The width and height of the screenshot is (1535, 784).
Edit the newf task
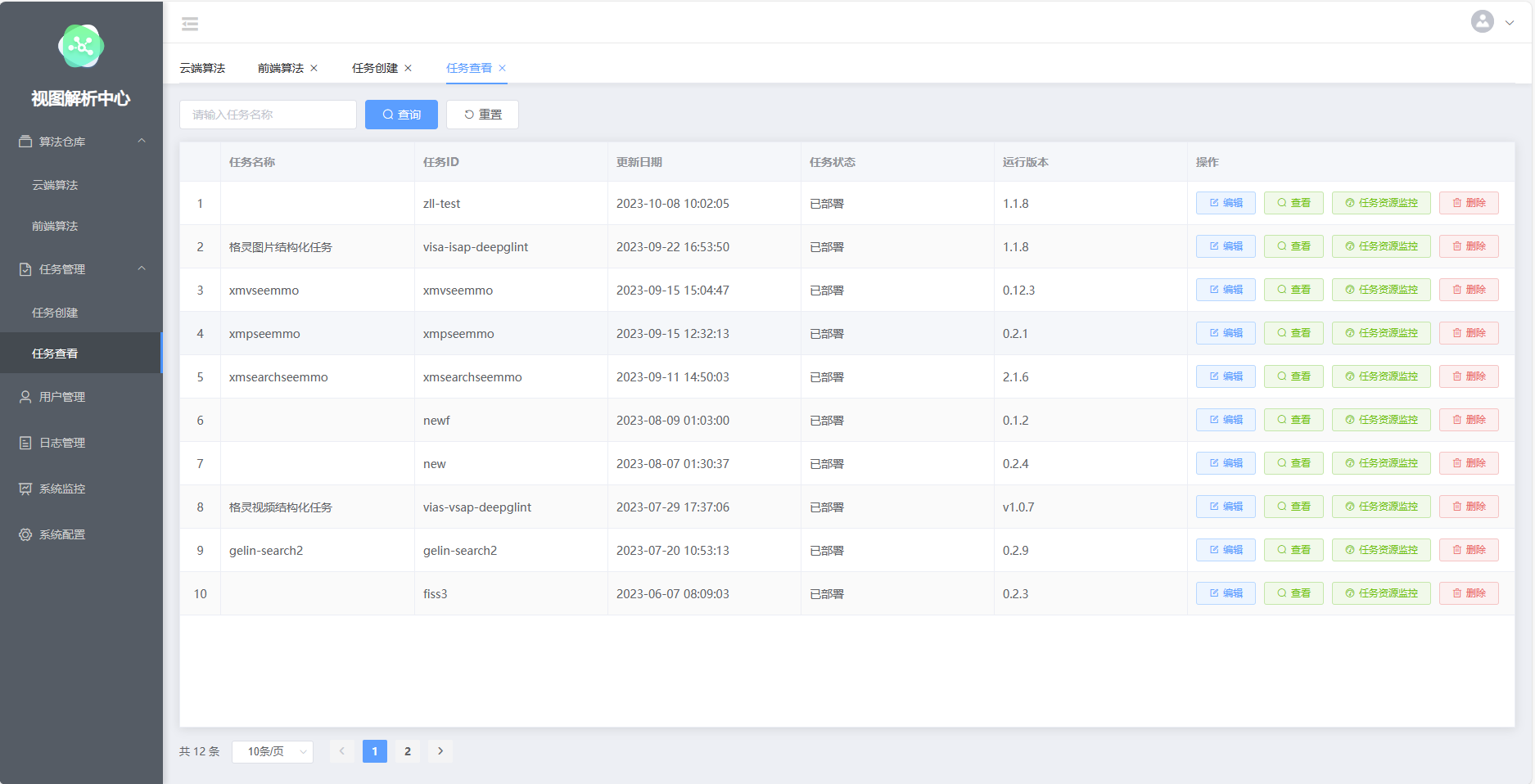click(x=1226, y=420)
